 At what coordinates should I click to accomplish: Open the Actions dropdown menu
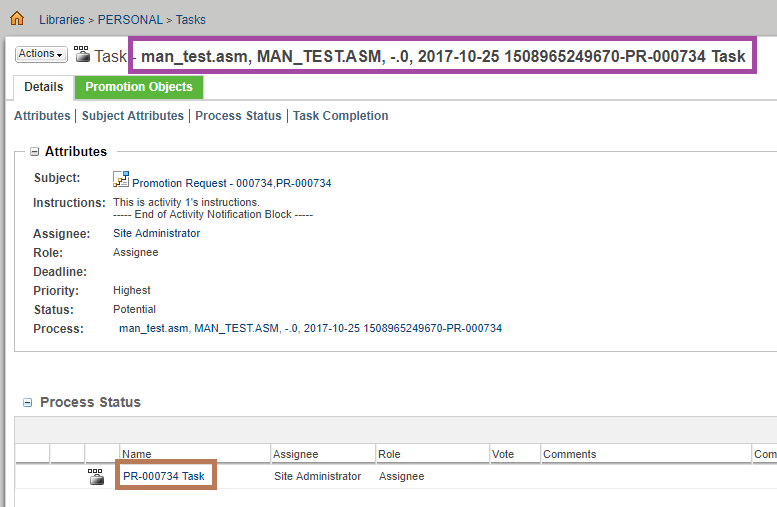41,54
